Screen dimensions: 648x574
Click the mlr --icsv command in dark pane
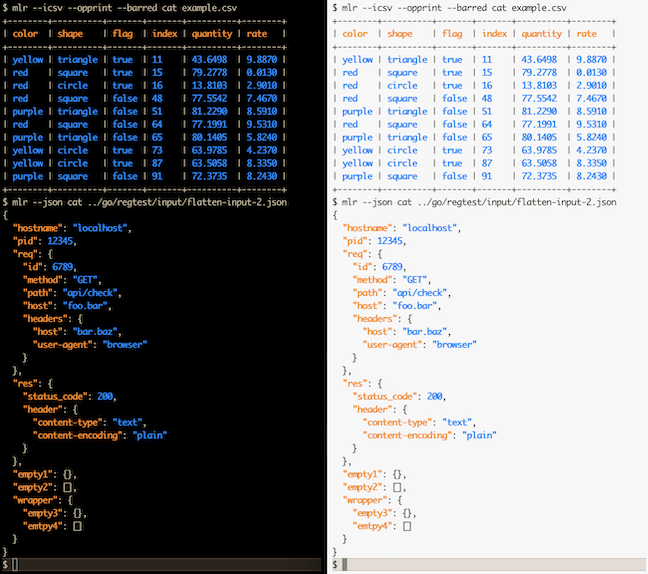click(x=124, y=8)
